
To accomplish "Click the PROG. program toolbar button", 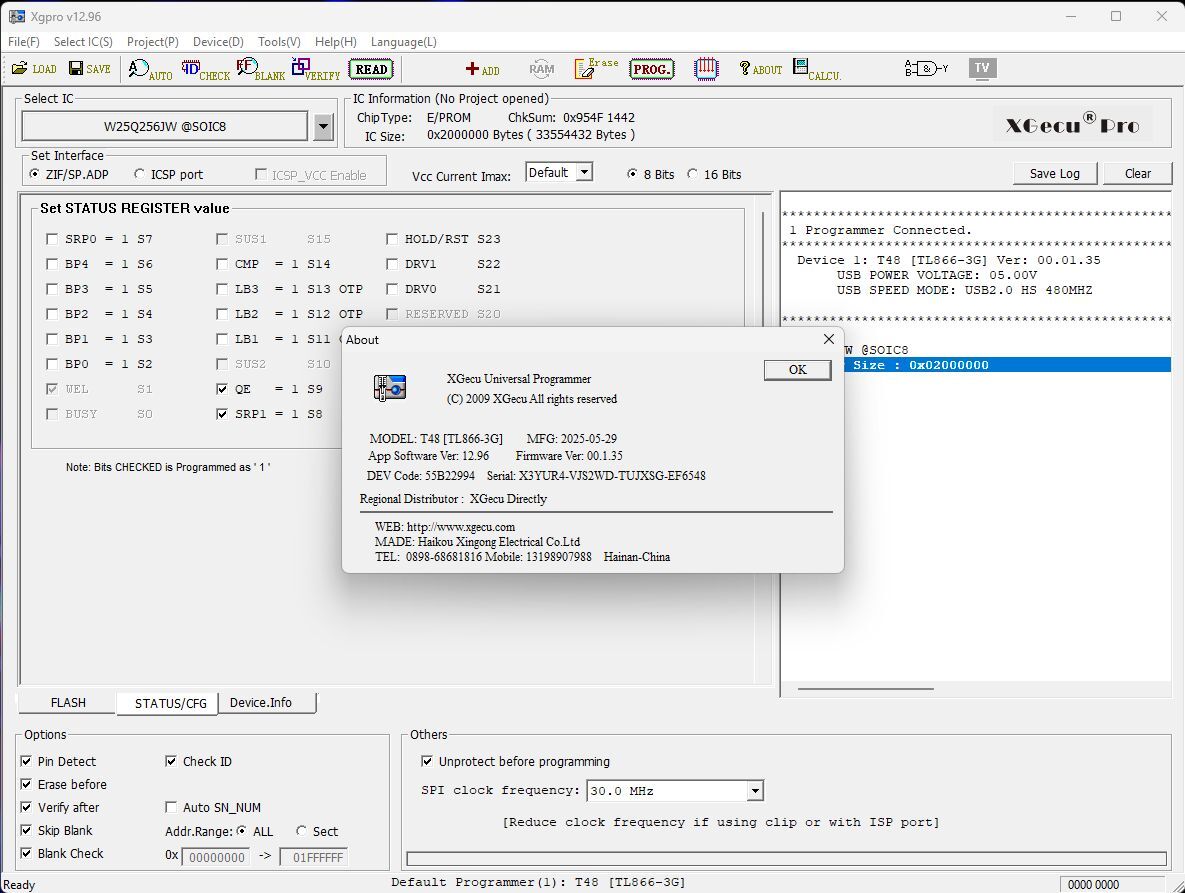I will (651, 70).
